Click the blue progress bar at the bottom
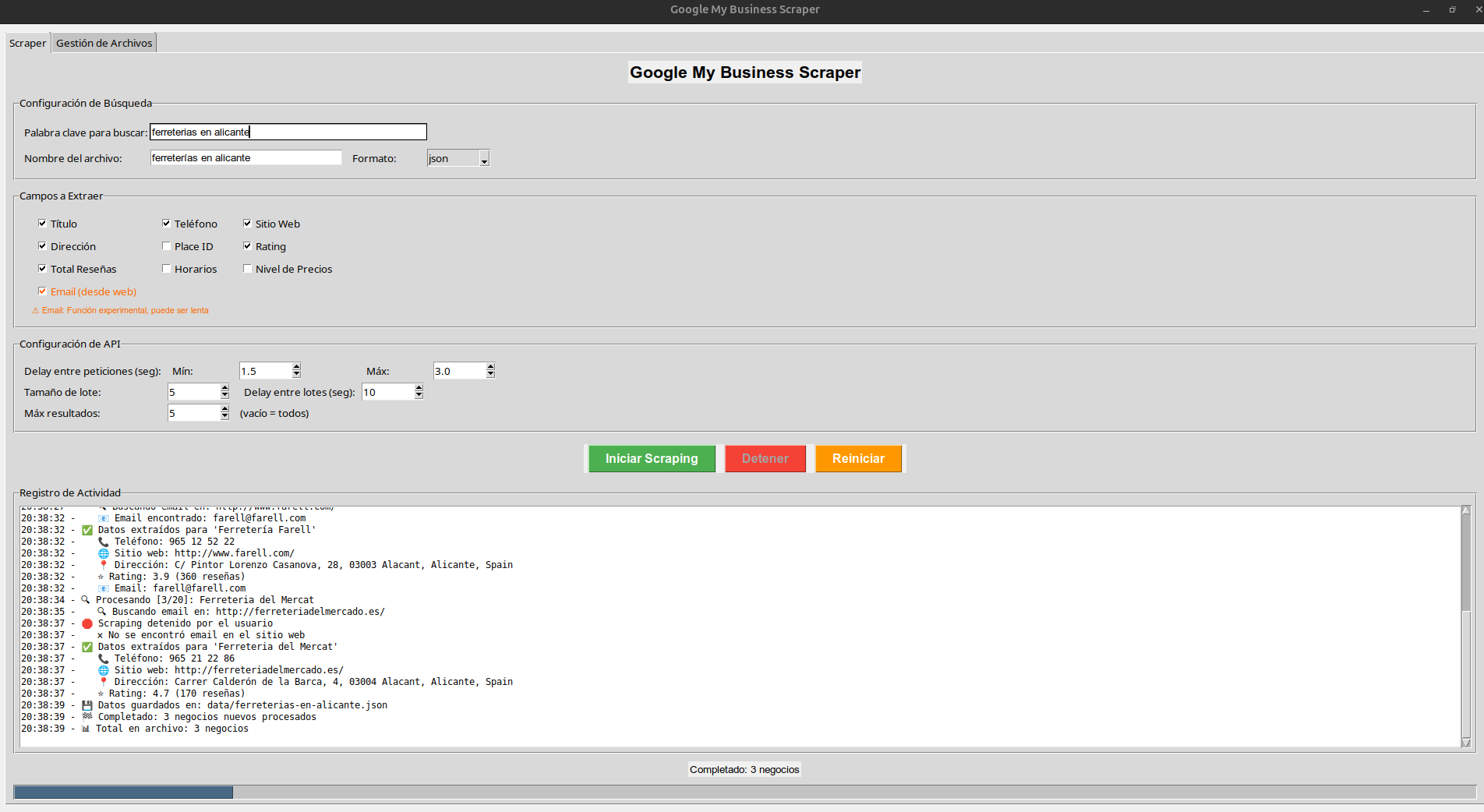The image size is (1484, 812). (x=123, y=792)
